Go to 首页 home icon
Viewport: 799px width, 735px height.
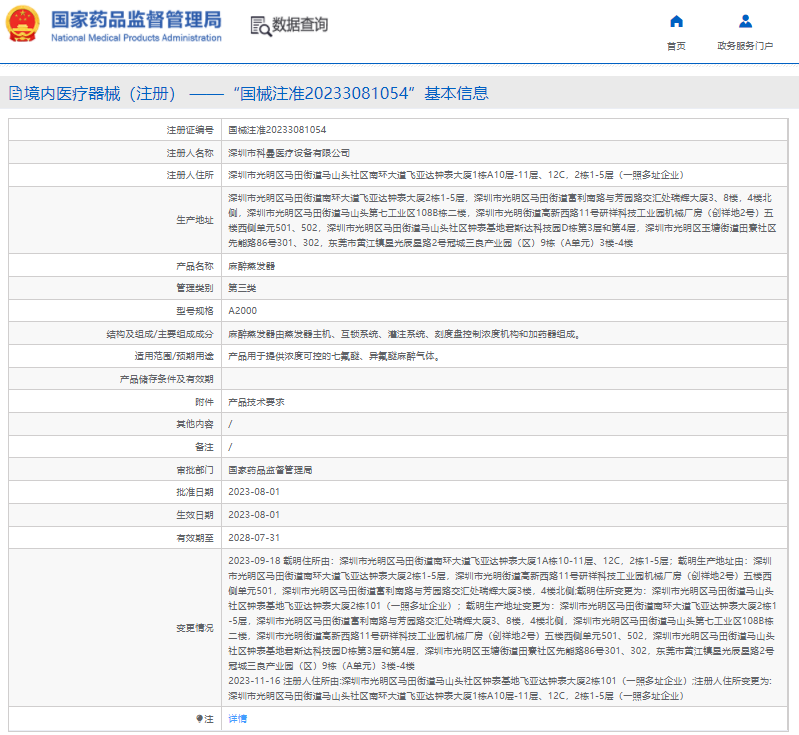click(676, 21)
